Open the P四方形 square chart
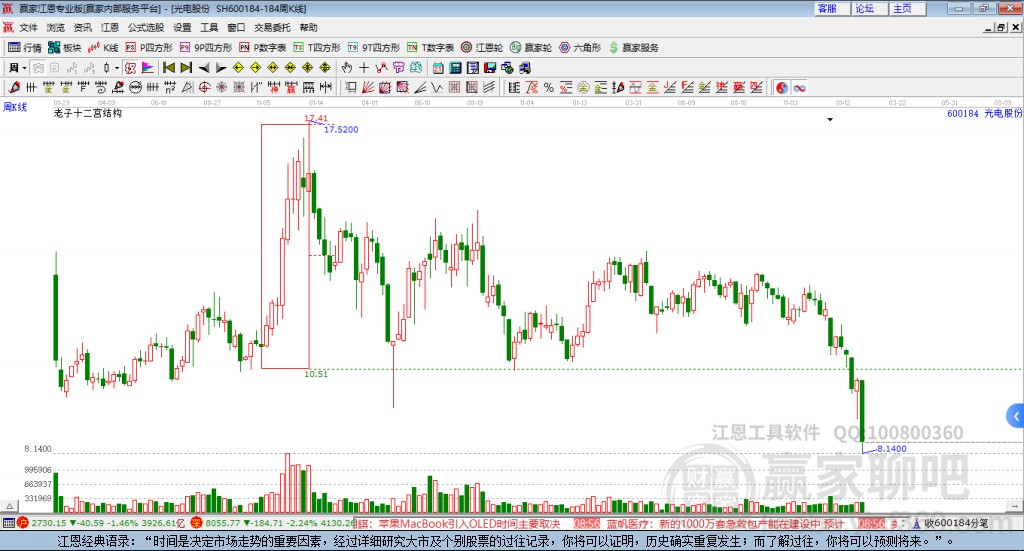 (149, 48)
